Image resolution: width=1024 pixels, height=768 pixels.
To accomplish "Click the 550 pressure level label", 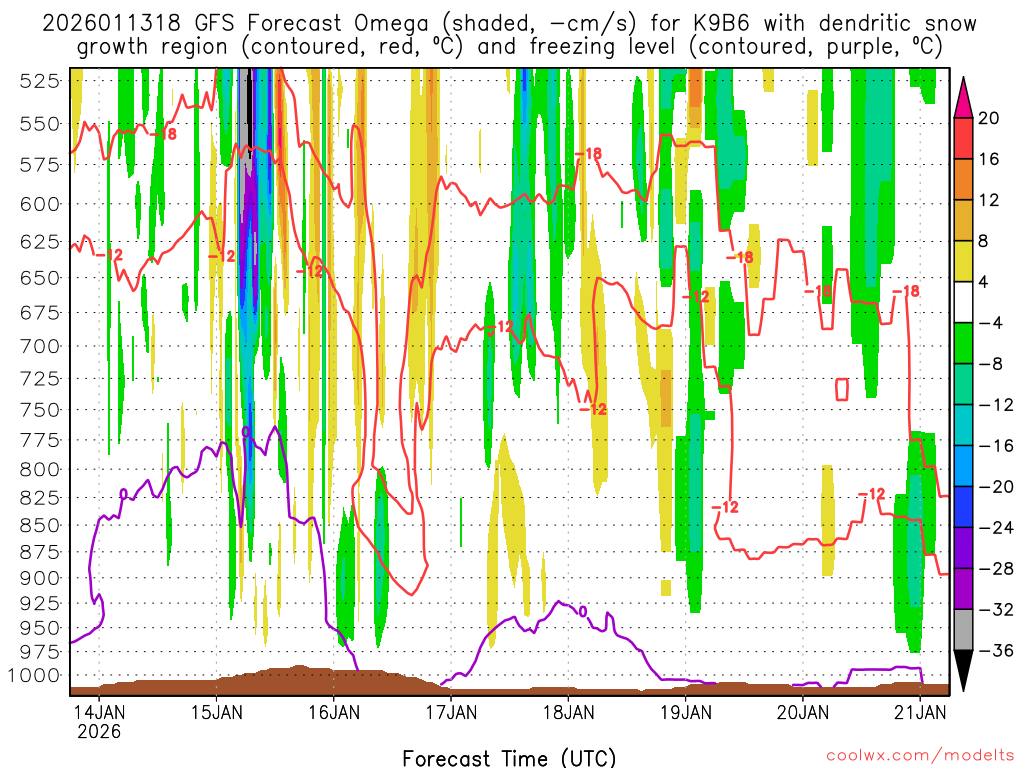I will coord(40,124).
